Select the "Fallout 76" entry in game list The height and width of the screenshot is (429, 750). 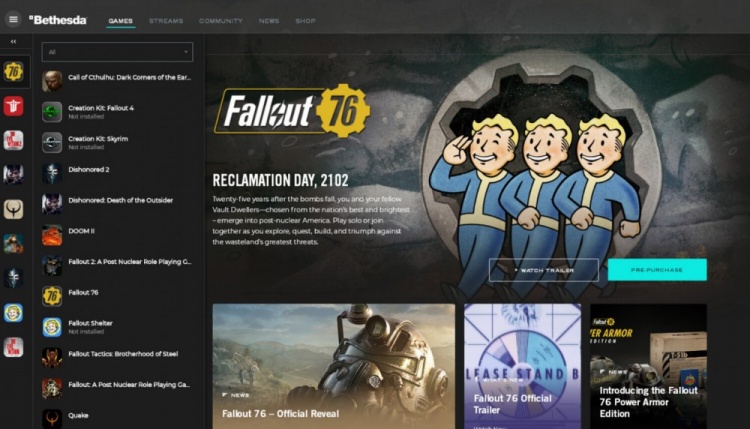[x=117, y=296]
